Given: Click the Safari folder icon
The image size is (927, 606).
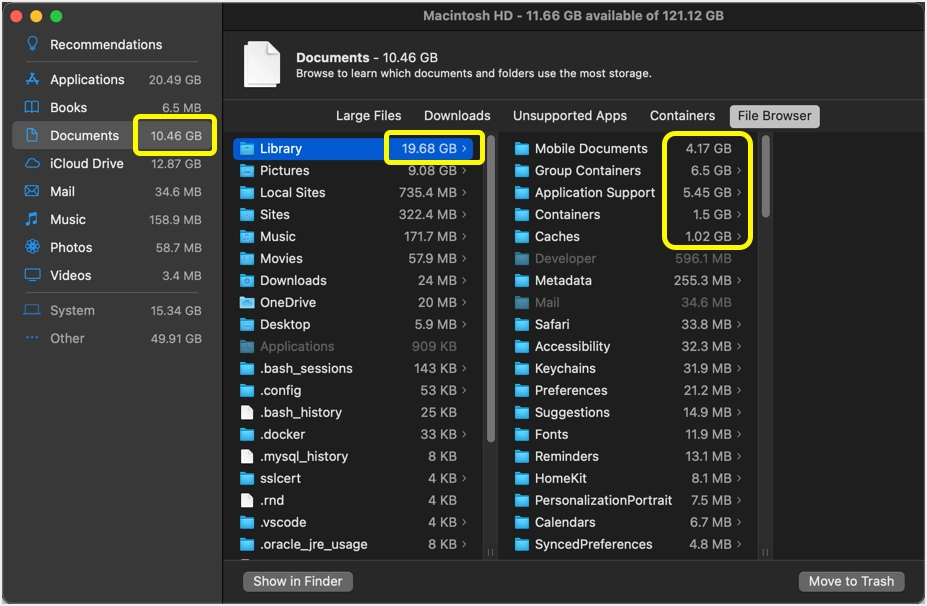Looking at the screenshot, I should [521, 324].
